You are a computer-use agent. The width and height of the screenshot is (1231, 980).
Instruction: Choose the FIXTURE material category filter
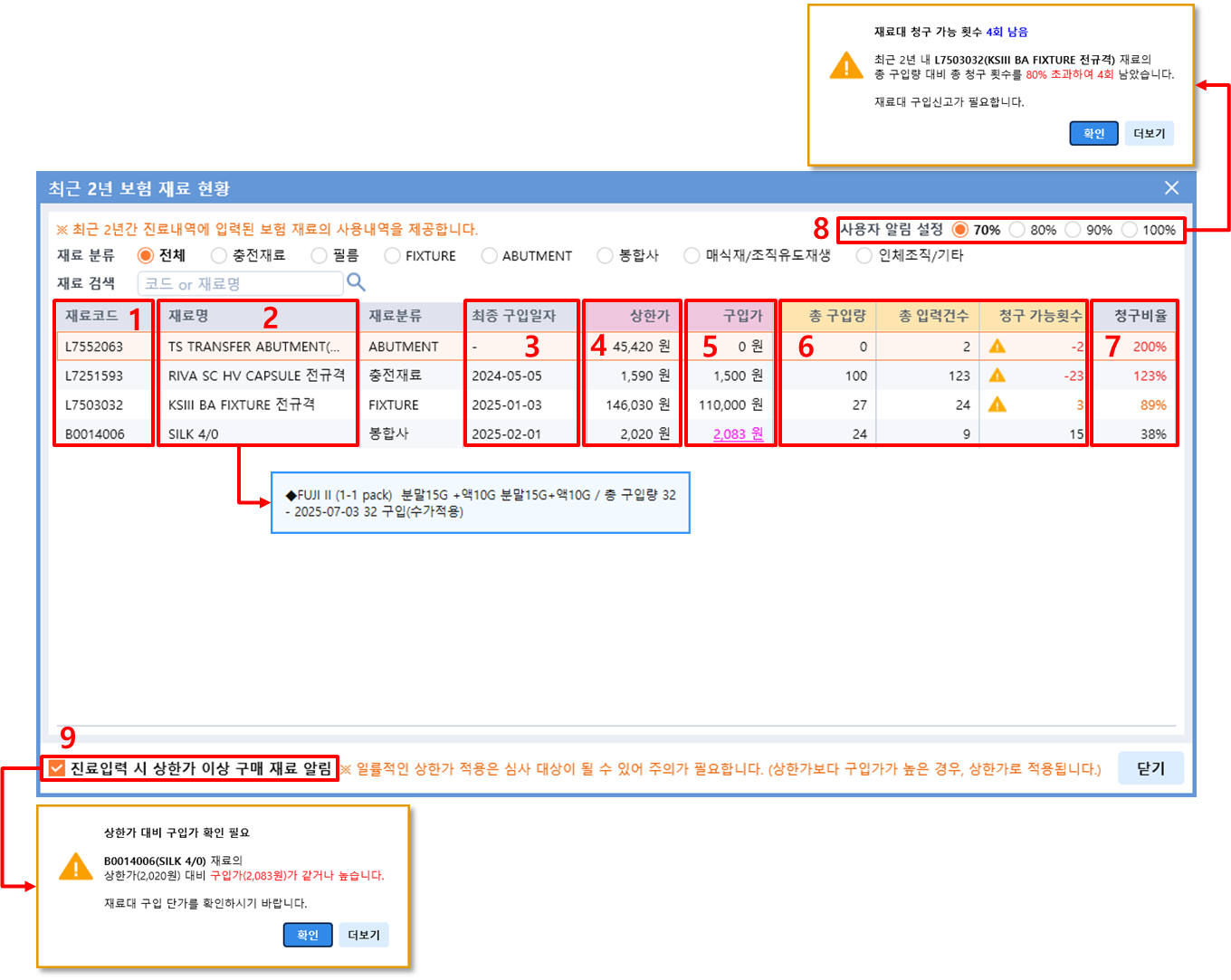tap(392, 256)
